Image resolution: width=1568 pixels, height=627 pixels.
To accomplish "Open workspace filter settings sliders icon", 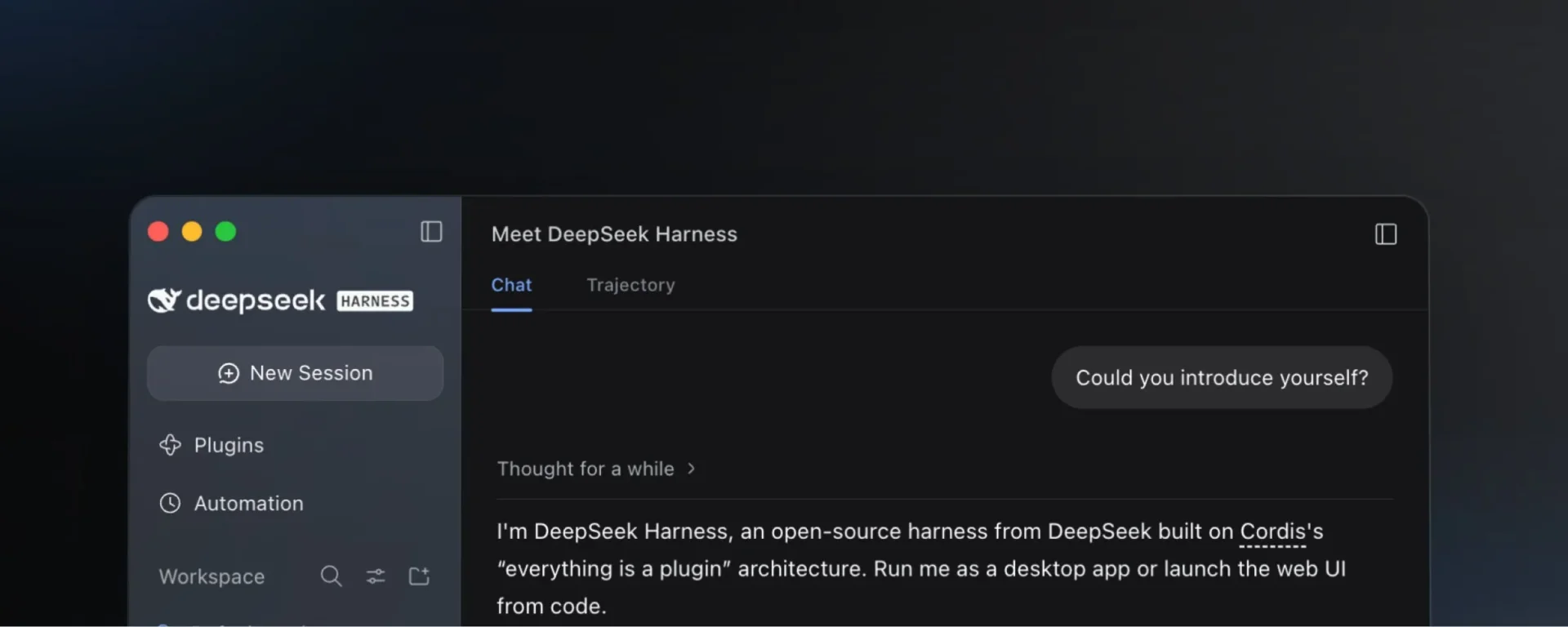I will pos(376,576).
